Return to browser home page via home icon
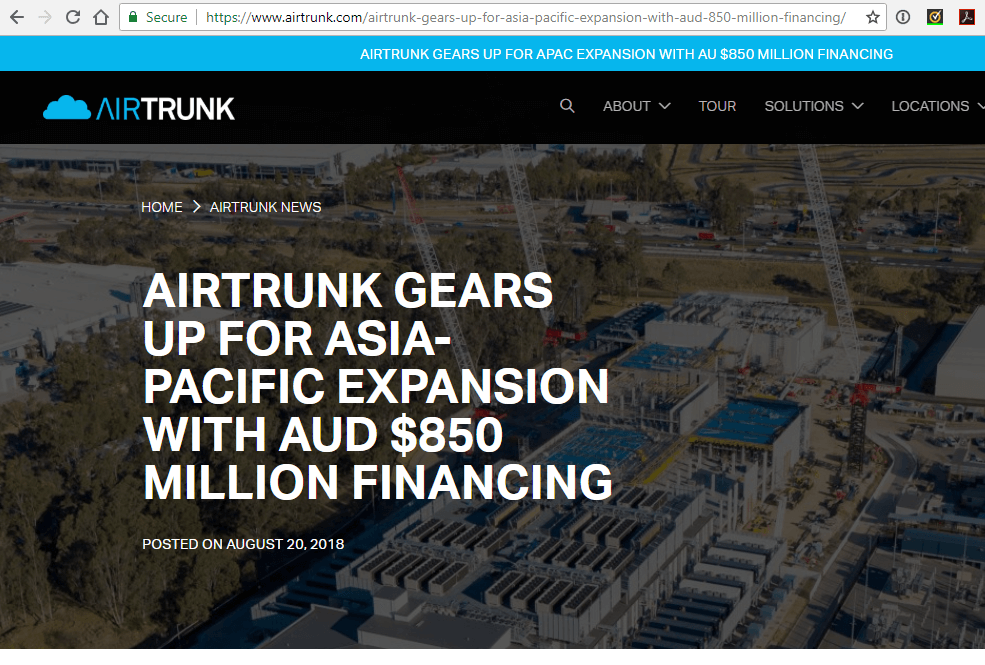Screen dimensions: 985x665 pos(100,17)
